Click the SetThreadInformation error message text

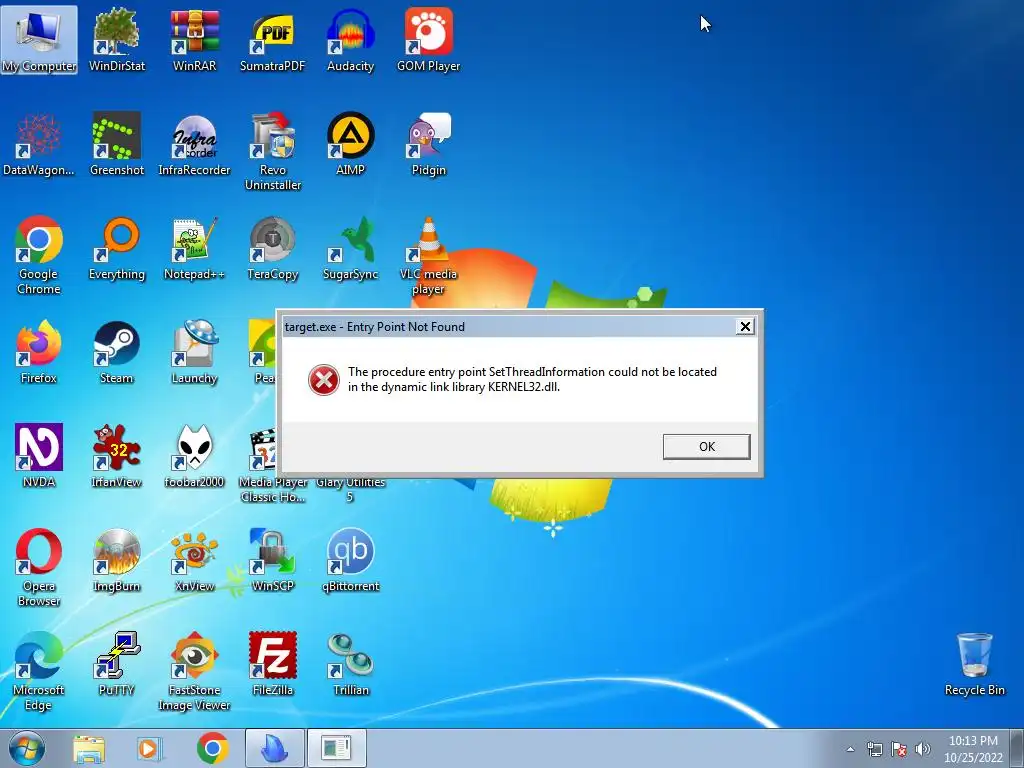pyautogui.click(x=532, y=379)
